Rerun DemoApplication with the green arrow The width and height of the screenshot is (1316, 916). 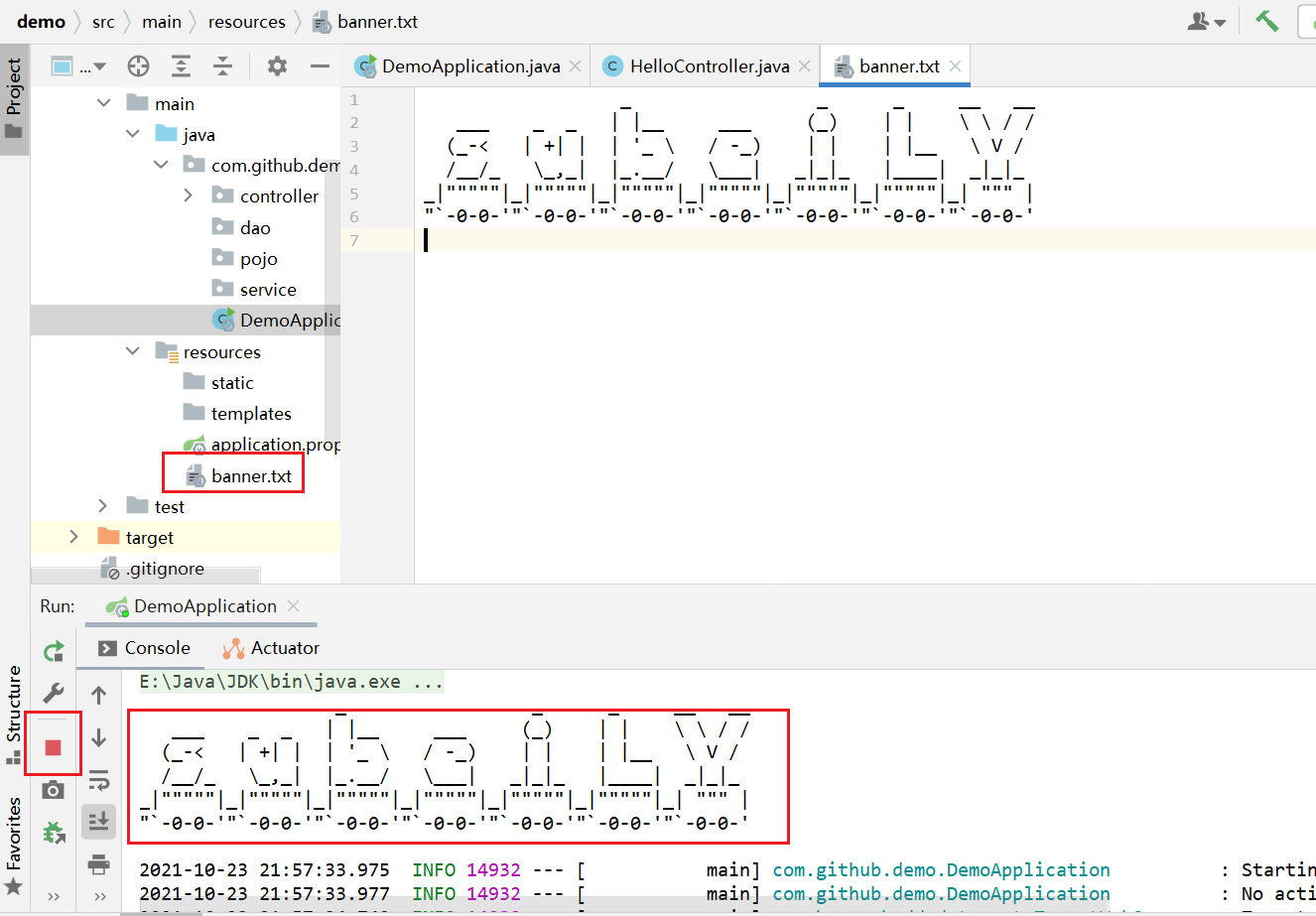[54, 651]
